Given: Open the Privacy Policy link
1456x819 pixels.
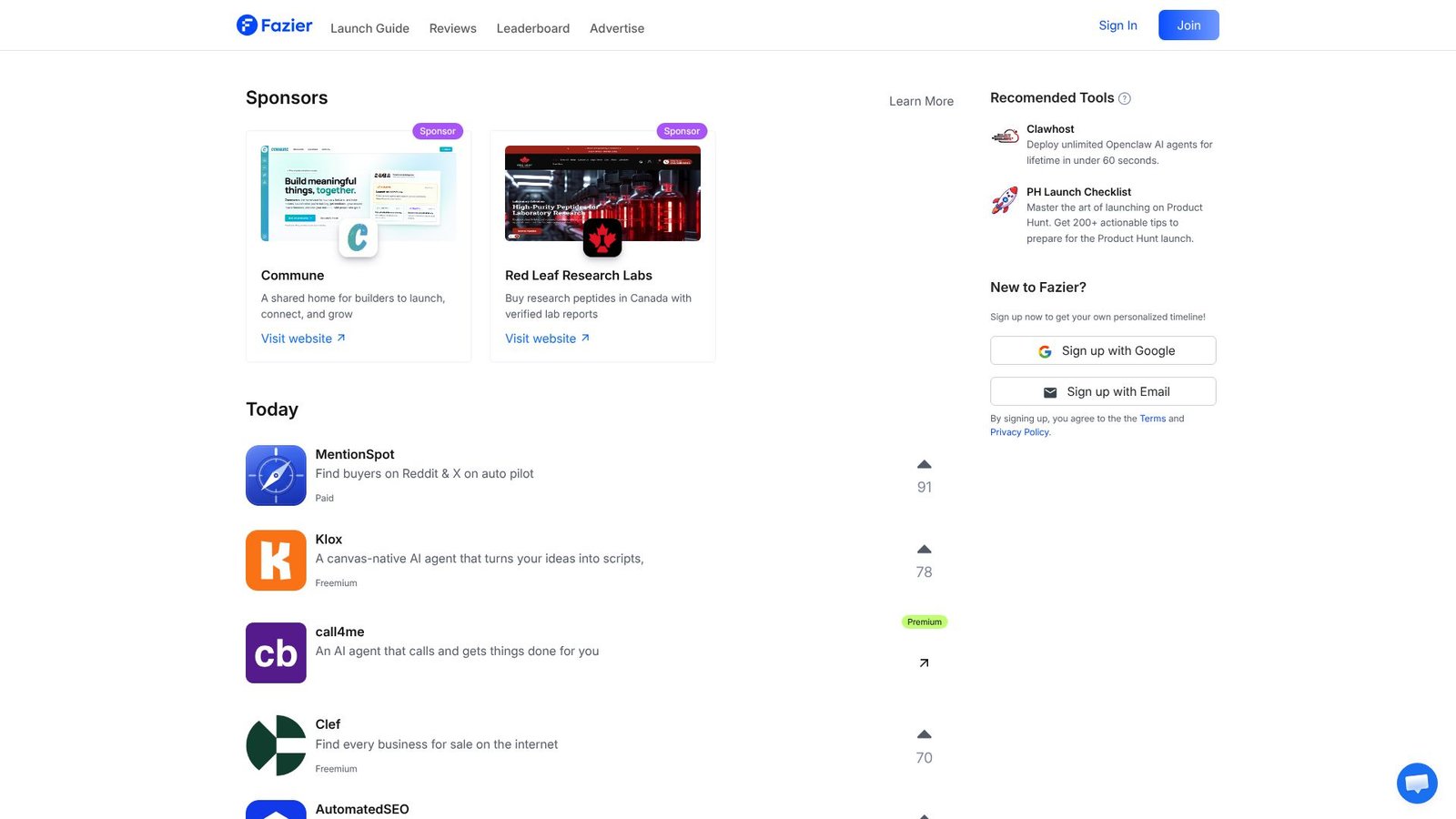Looking at the screenshot, I should pos(1020,432).
